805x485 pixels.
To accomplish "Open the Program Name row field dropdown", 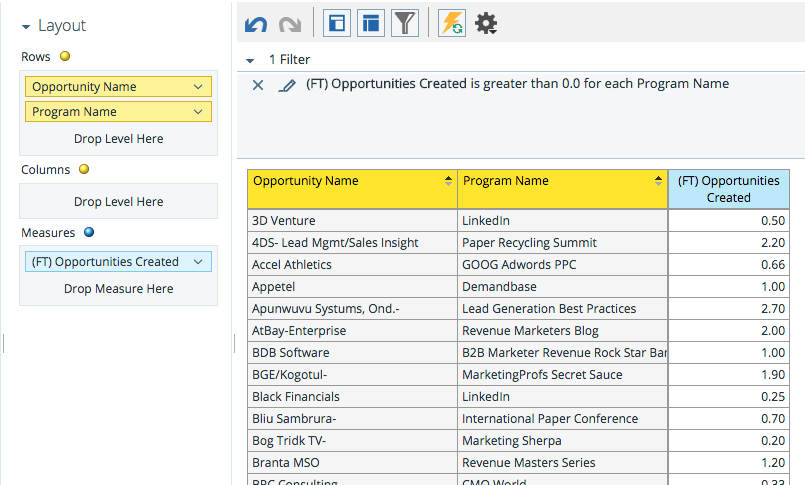I will pos(199,112).
